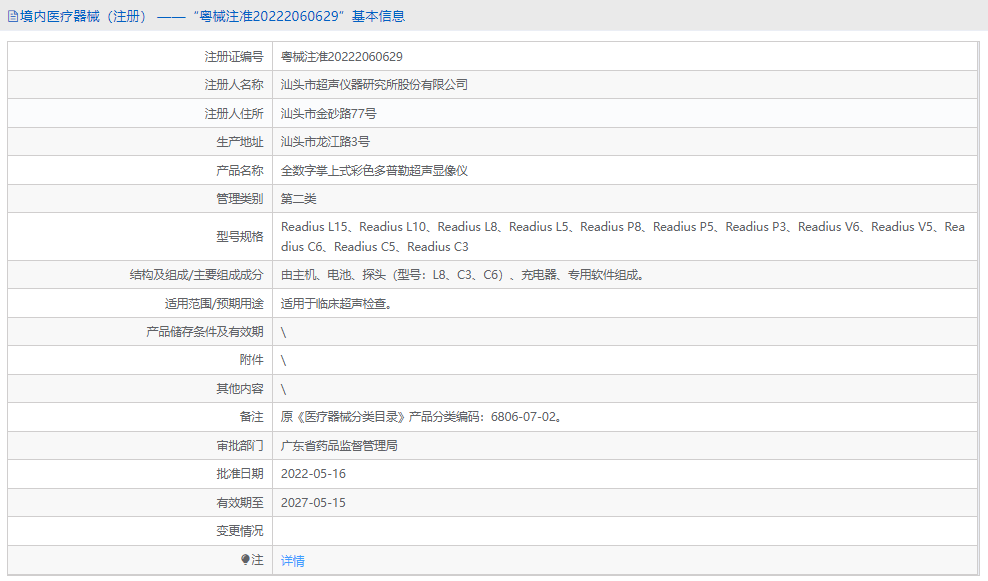Click the label 其他内容
Image resolution: width=988 pixels, height=581 pixels.
[x=240, y=389]
